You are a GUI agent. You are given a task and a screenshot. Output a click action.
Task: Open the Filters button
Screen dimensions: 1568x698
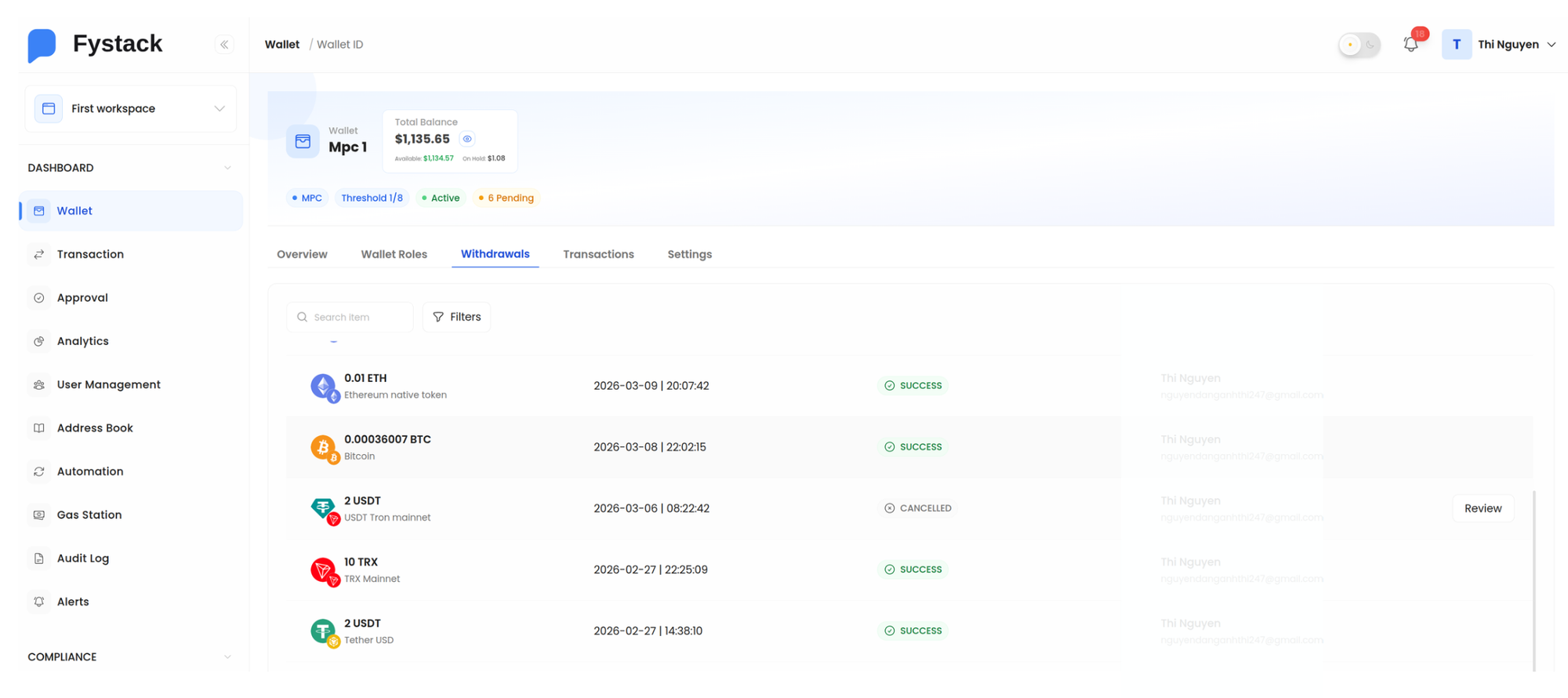point(456,317)
